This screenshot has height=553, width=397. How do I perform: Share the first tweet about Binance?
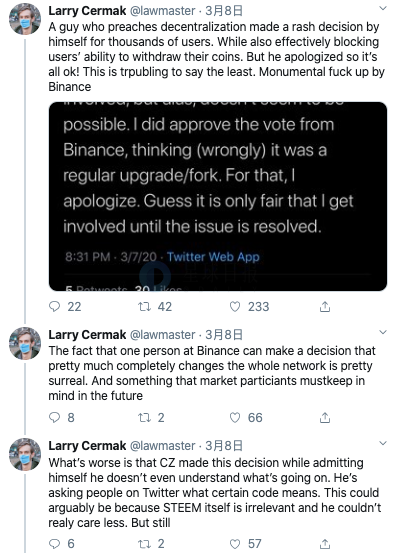pyautogui.click(x=325, y=307)
